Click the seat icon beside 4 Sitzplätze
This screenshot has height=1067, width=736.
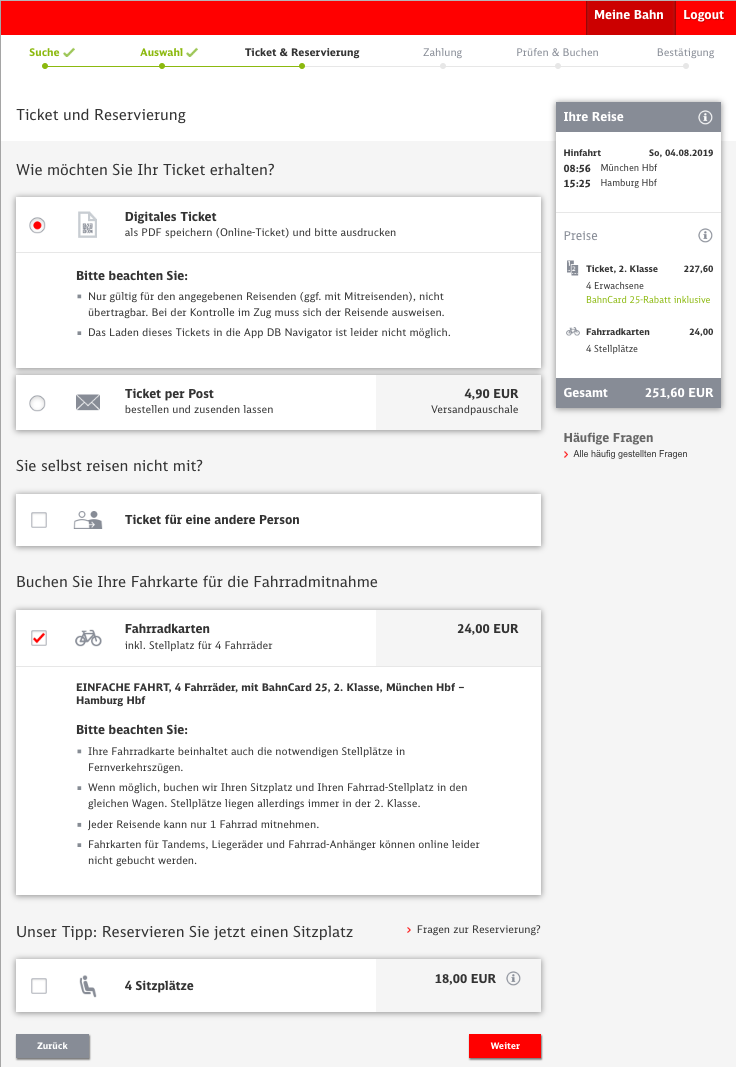click(x=88, y=986)
